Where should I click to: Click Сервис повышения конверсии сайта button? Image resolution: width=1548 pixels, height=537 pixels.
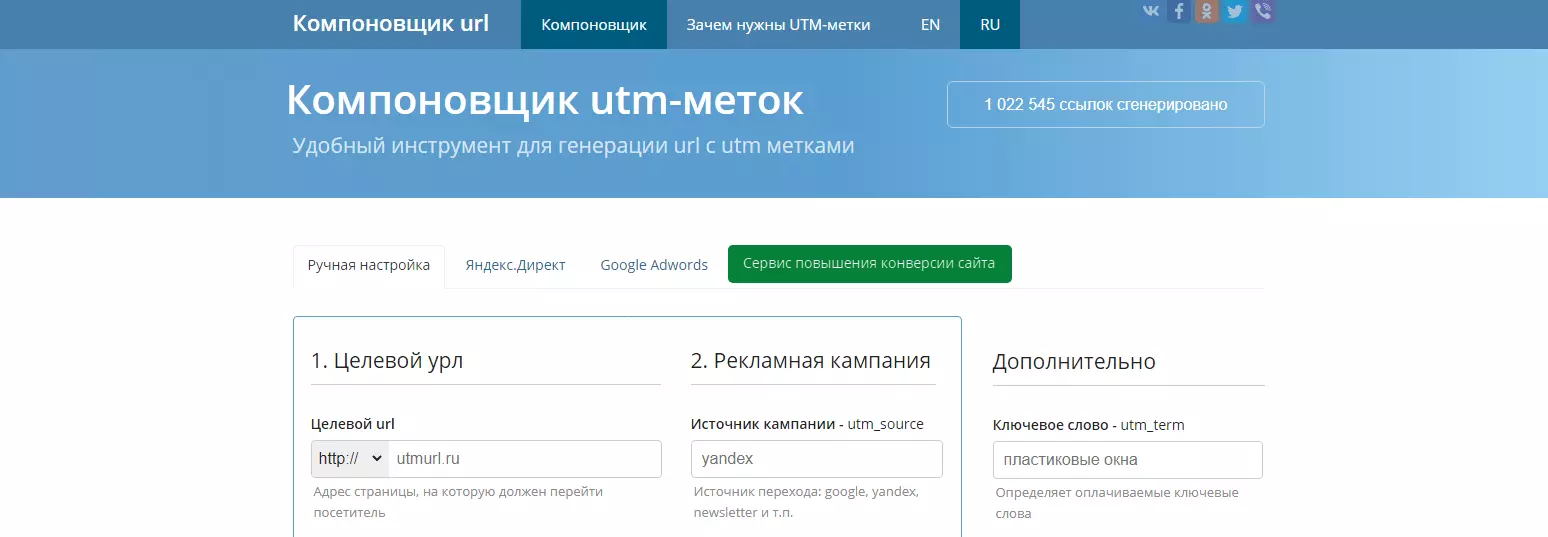click(870, 264)
